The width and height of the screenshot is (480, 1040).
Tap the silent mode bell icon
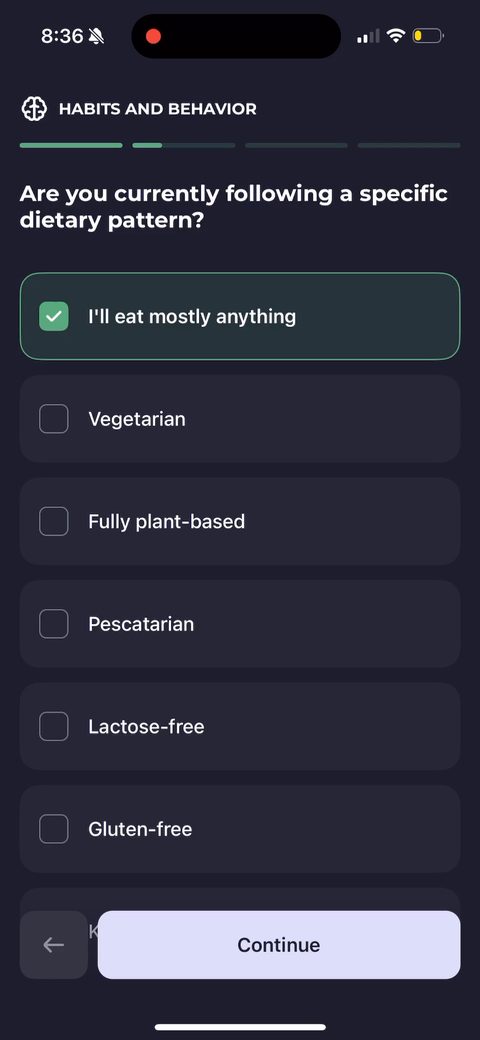click(97, 36)
